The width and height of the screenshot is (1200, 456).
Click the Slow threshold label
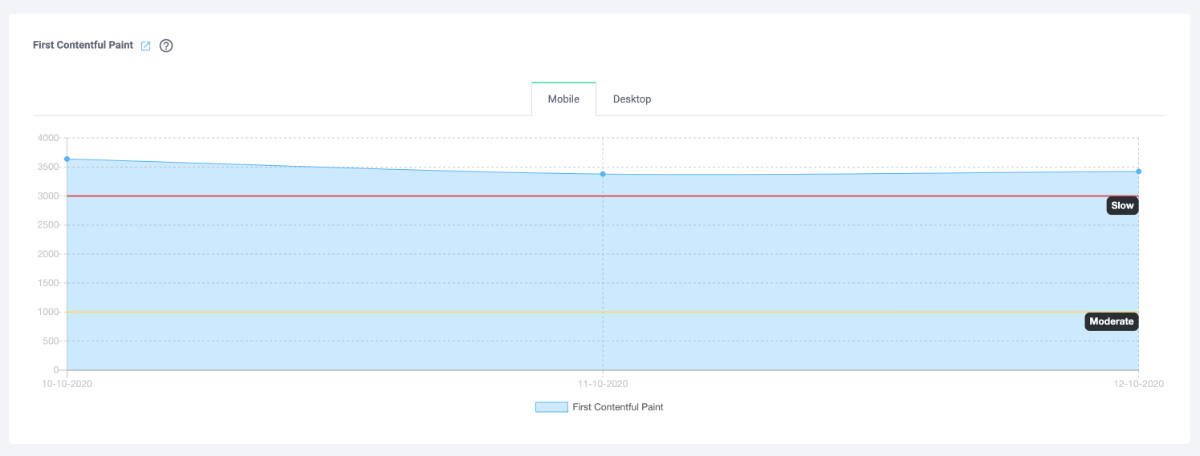[1123, 205]
